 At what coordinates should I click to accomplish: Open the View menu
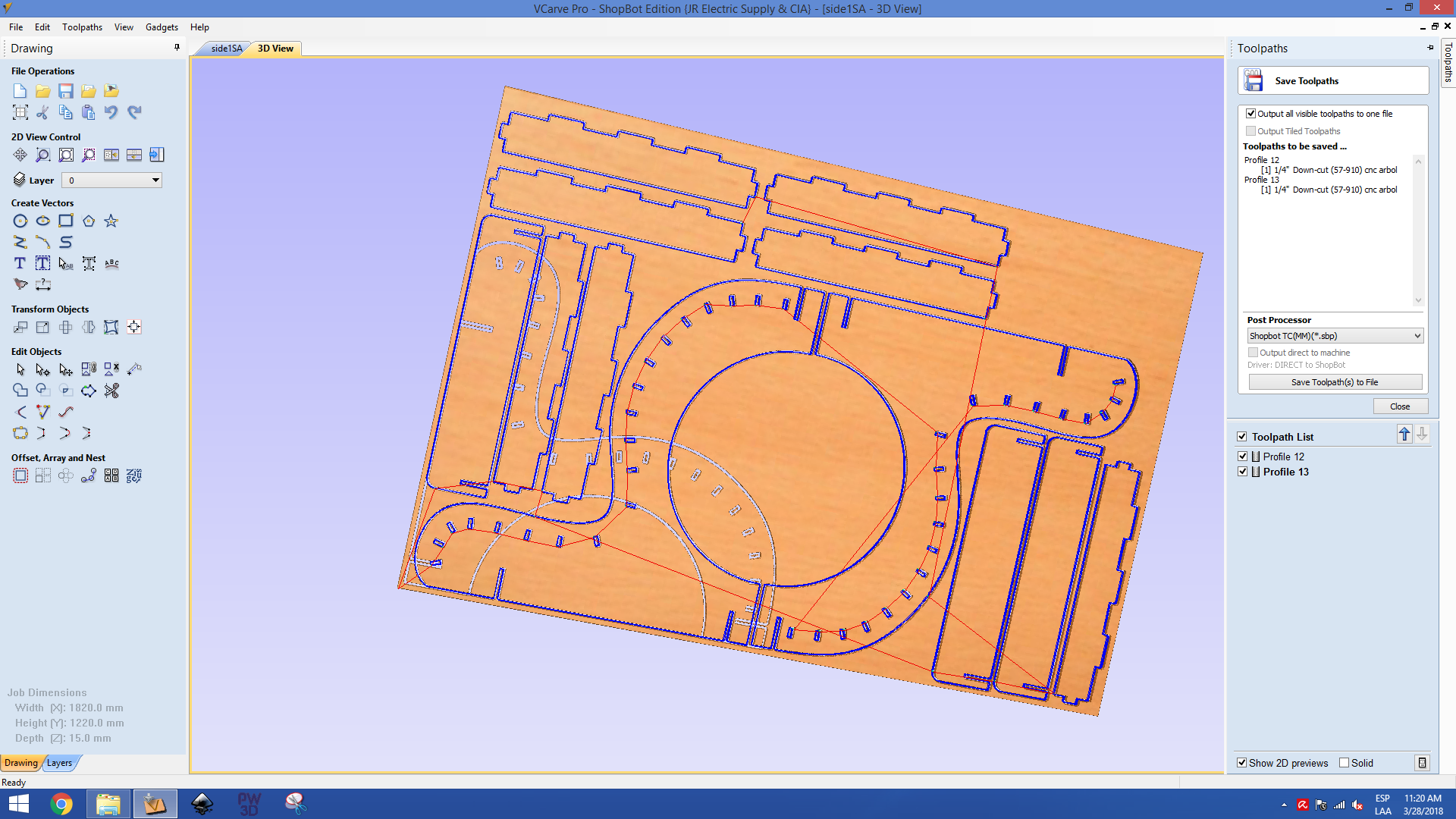(124, 27)
